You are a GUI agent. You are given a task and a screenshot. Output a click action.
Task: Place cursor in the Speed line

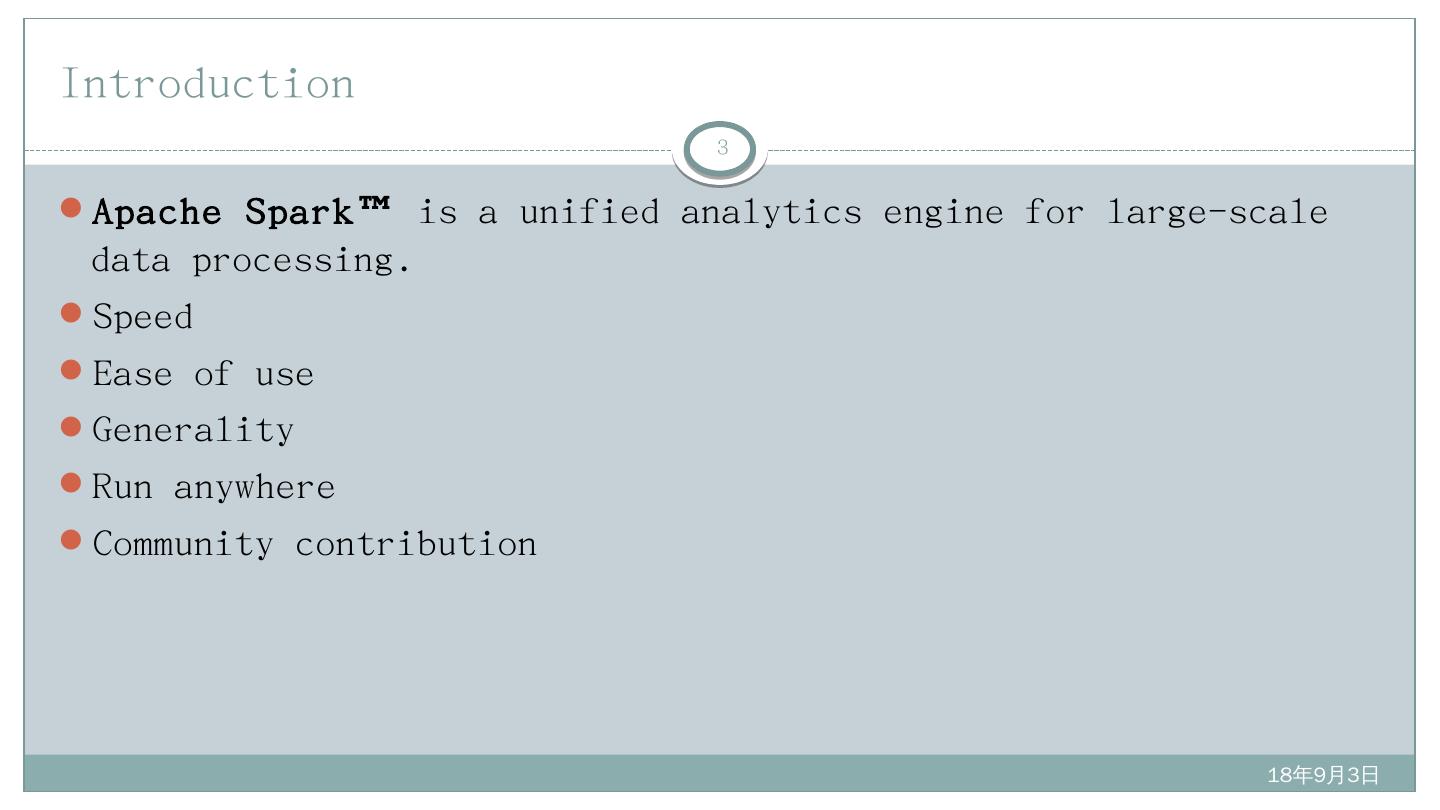[x=143, y=317]
